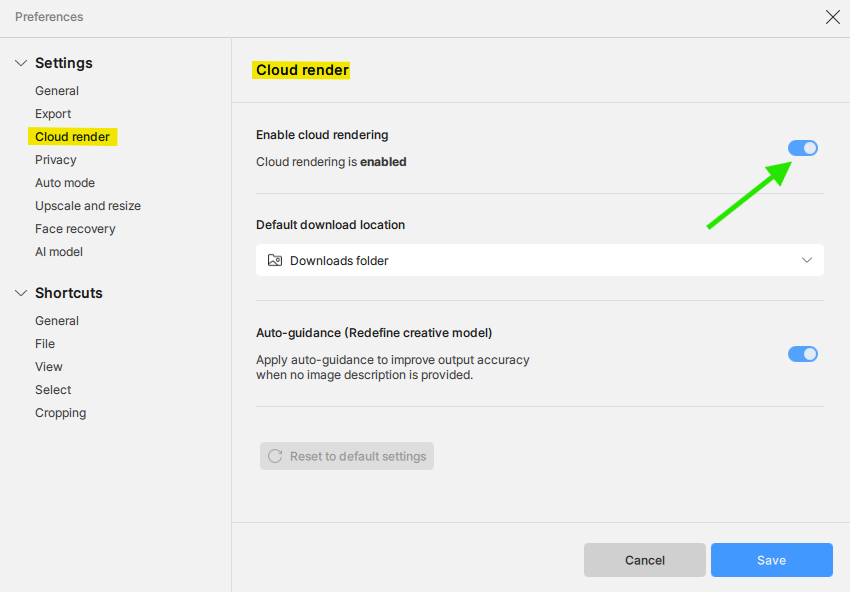This screenshot has width=850, height=592.
Task: Select File under Shortcuts
Action: coord(45,344)
